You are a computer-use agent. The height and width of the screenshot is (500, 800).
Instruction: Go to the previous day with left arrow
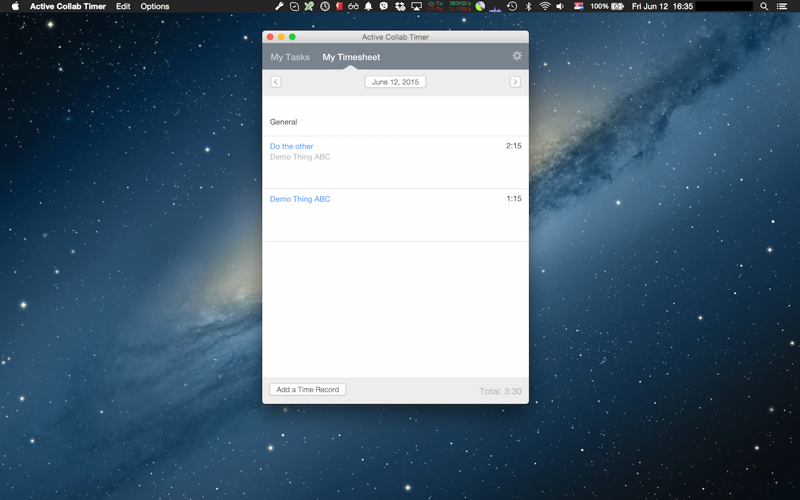pyautogui.click(x=276, y=82)
